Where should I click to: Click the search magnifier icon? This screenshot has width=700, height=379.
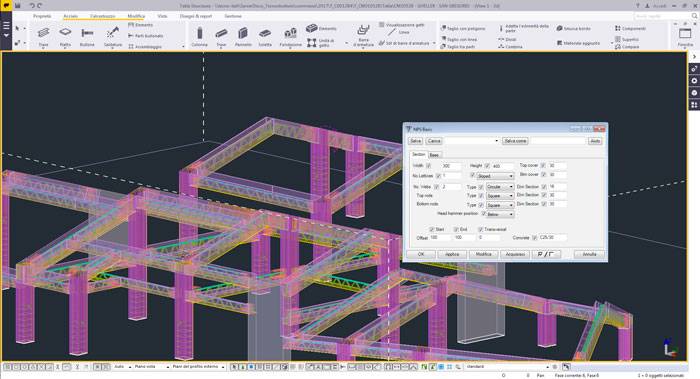(x=694, y=16)
